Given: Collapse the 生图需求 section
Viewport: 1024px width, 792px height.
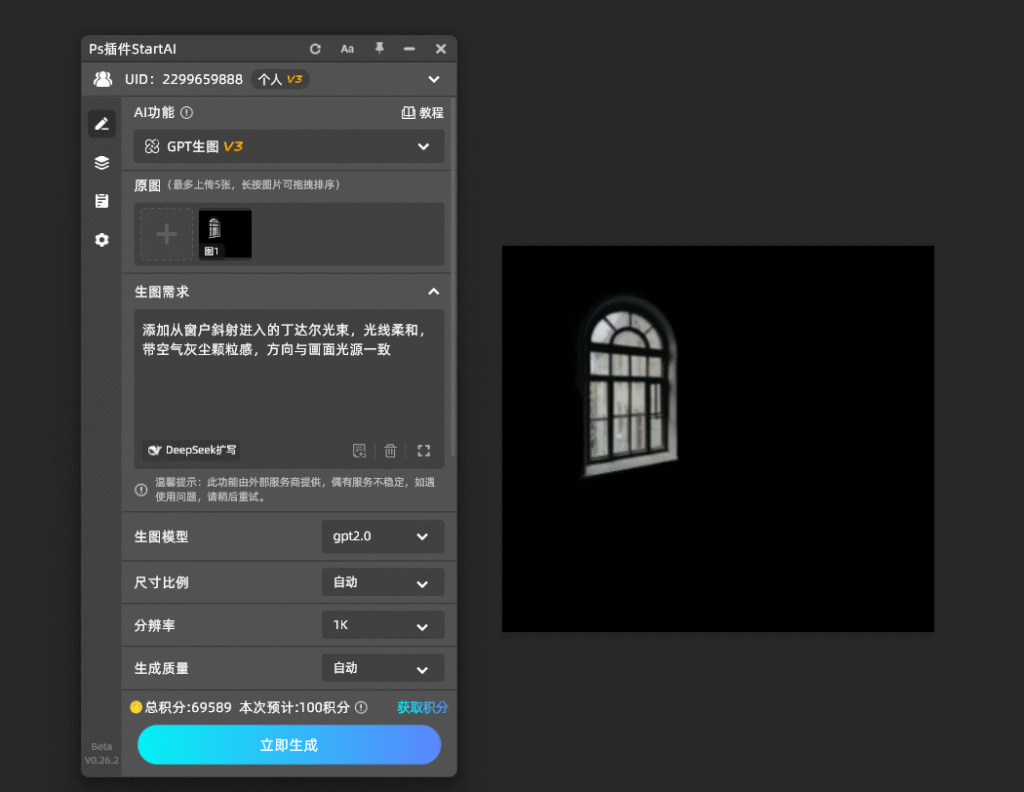Looking at the screenshot, I should [434, 292].
